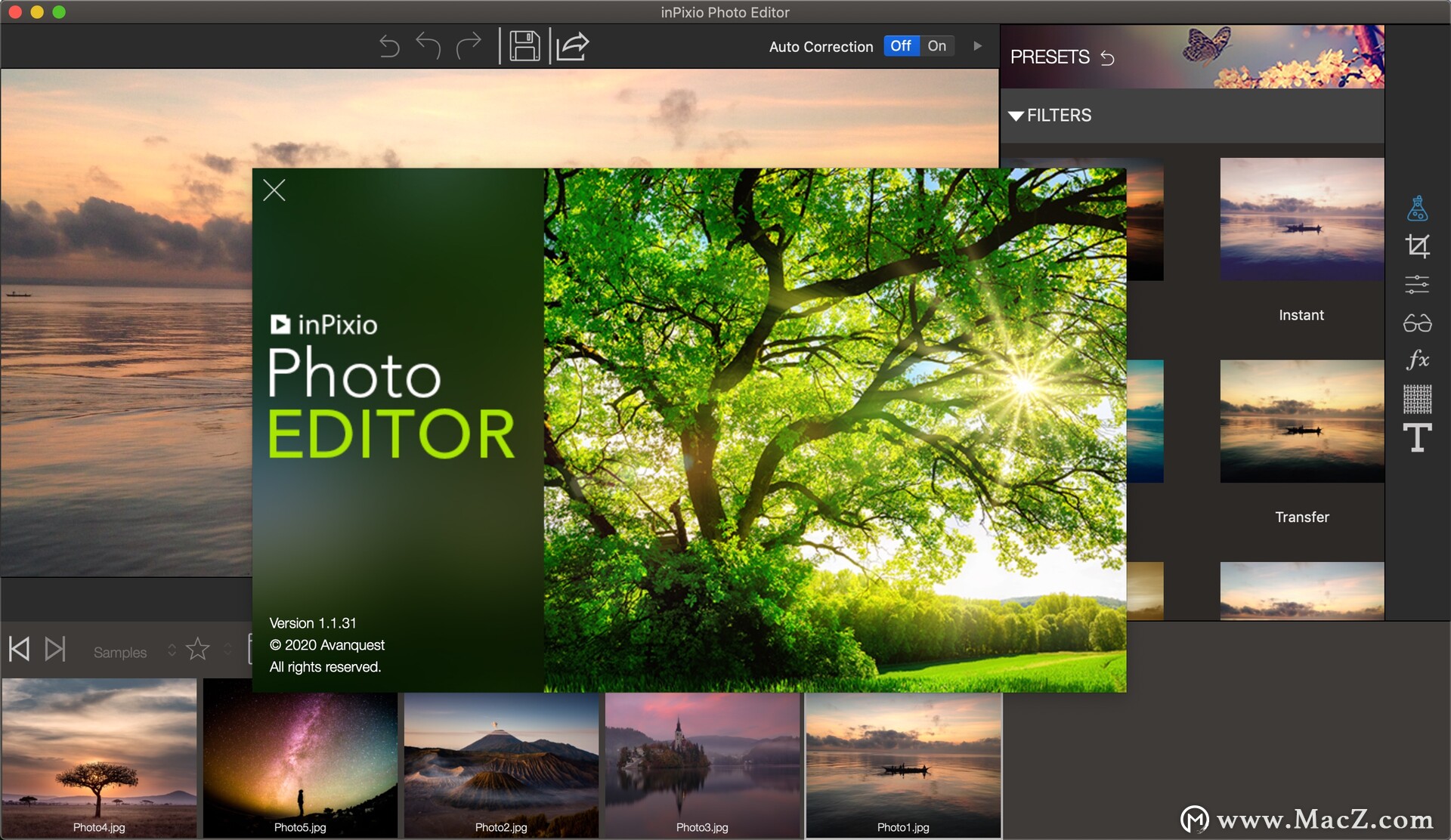
Task: Click the star rating filter icon
Action: pos(198,649)
